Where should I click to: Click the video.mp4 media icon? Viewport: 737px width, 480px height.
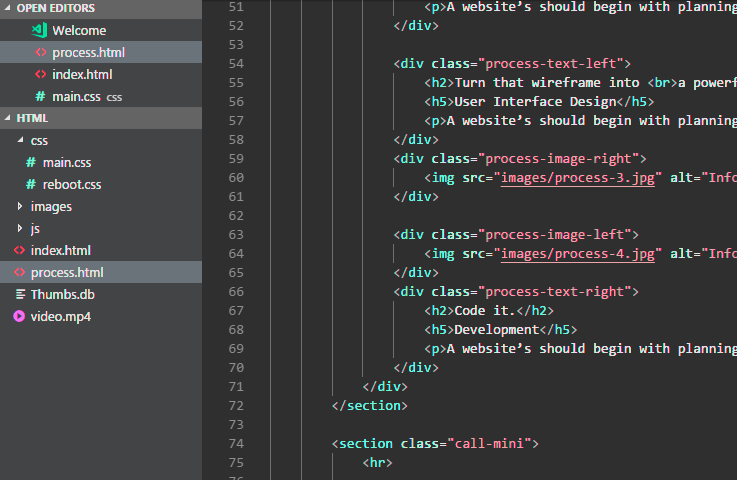[19, 316]
